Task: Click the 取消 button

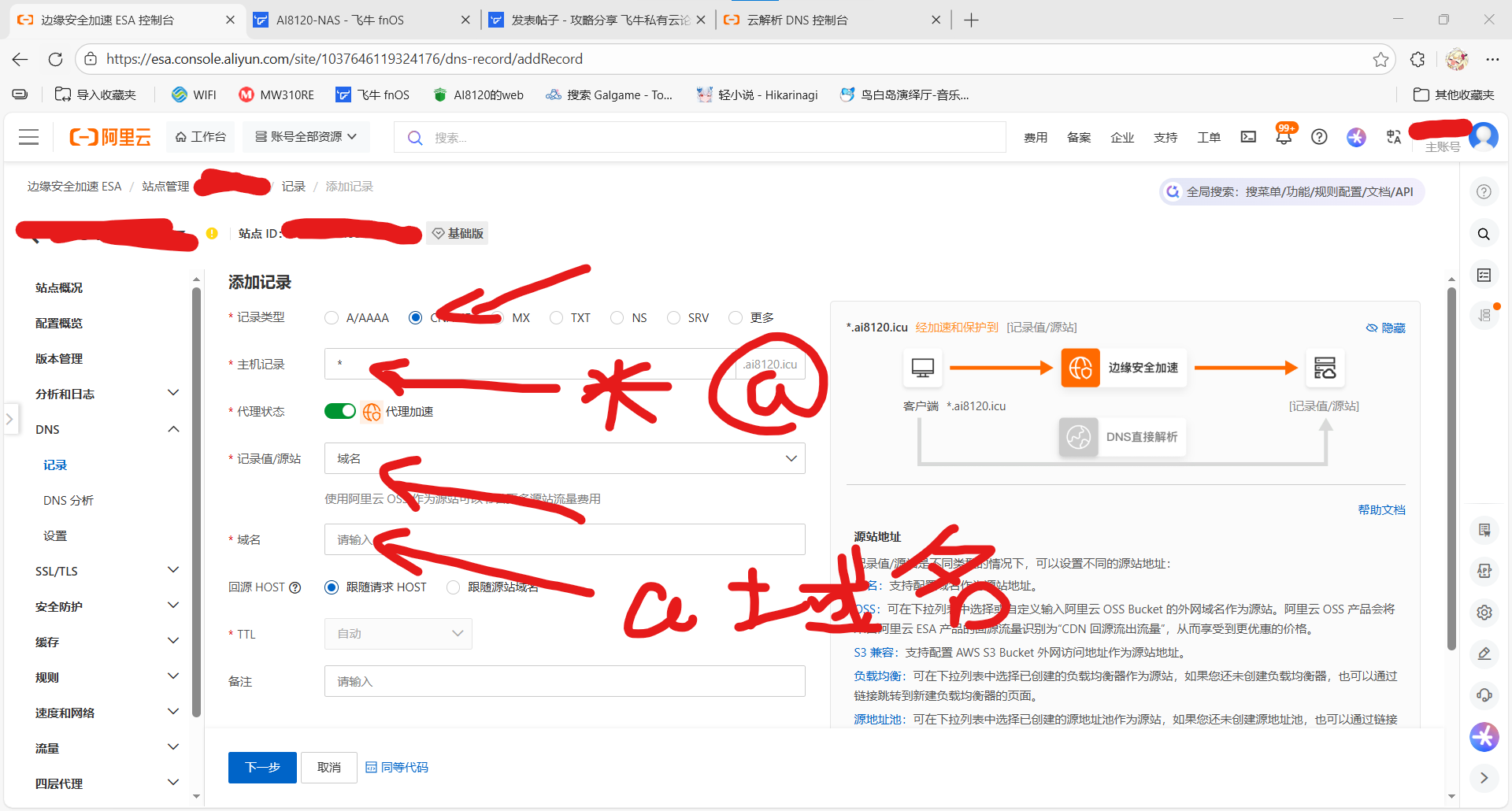Action: (329, 768)
